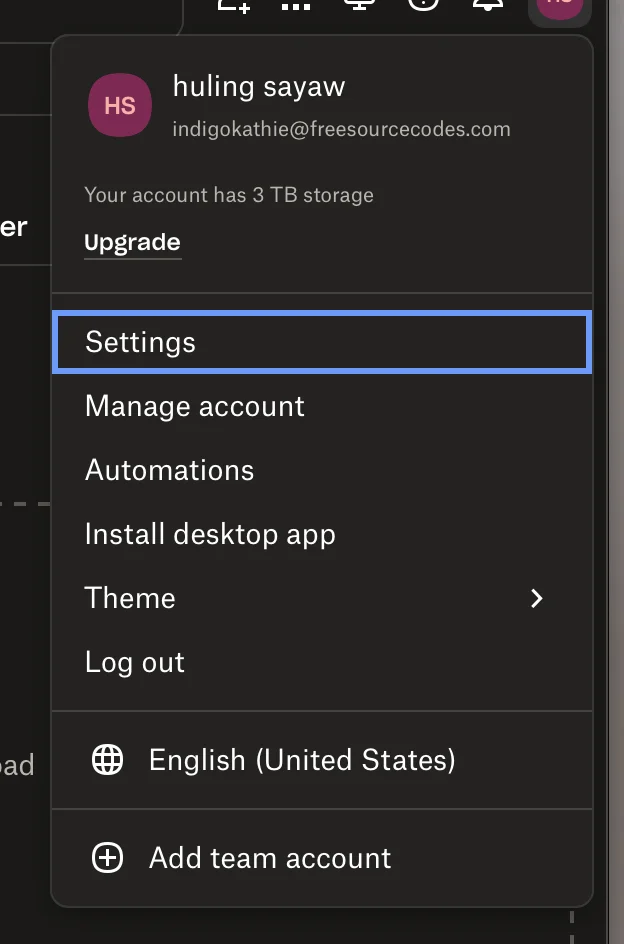Open Settings from the account menu
This screenshot has height=944, width=624.
point(322,342)
